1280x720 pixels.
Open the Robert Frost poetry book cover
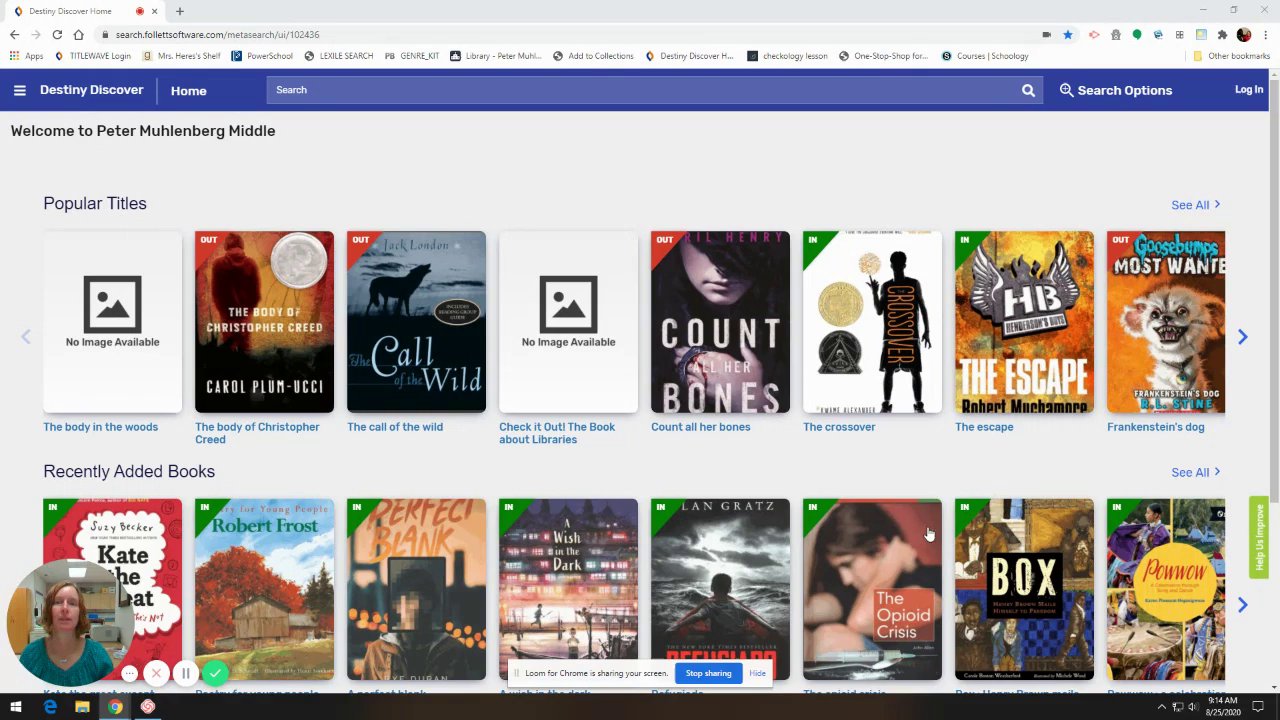click(264, 590)
